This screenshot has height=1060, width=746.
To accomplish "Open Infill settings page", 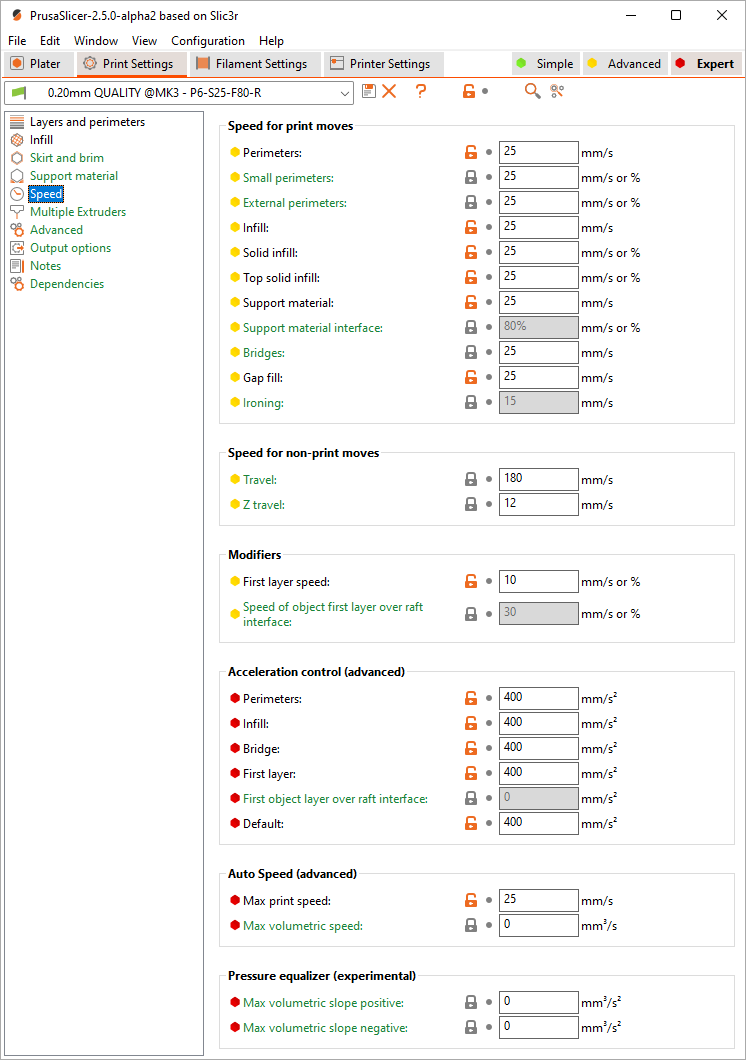I will point(41,139).
